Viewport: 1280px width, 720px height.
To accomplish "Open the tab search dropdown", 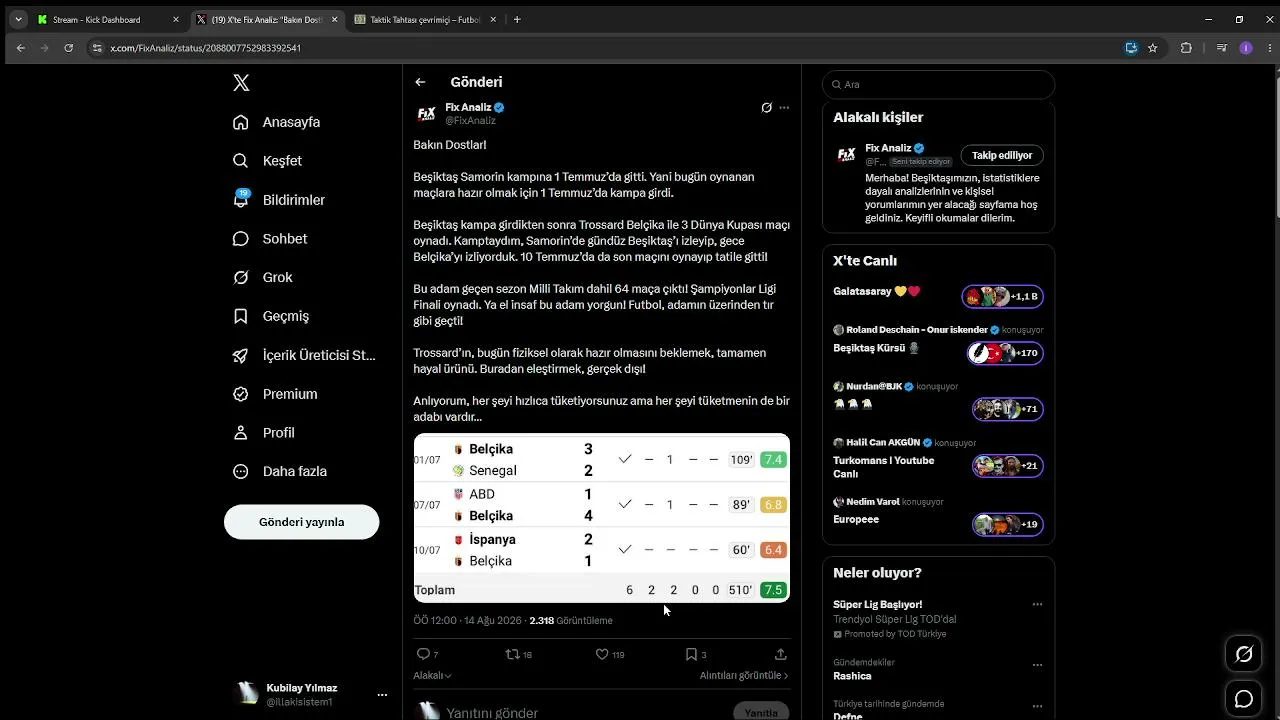I will (18, 19).
